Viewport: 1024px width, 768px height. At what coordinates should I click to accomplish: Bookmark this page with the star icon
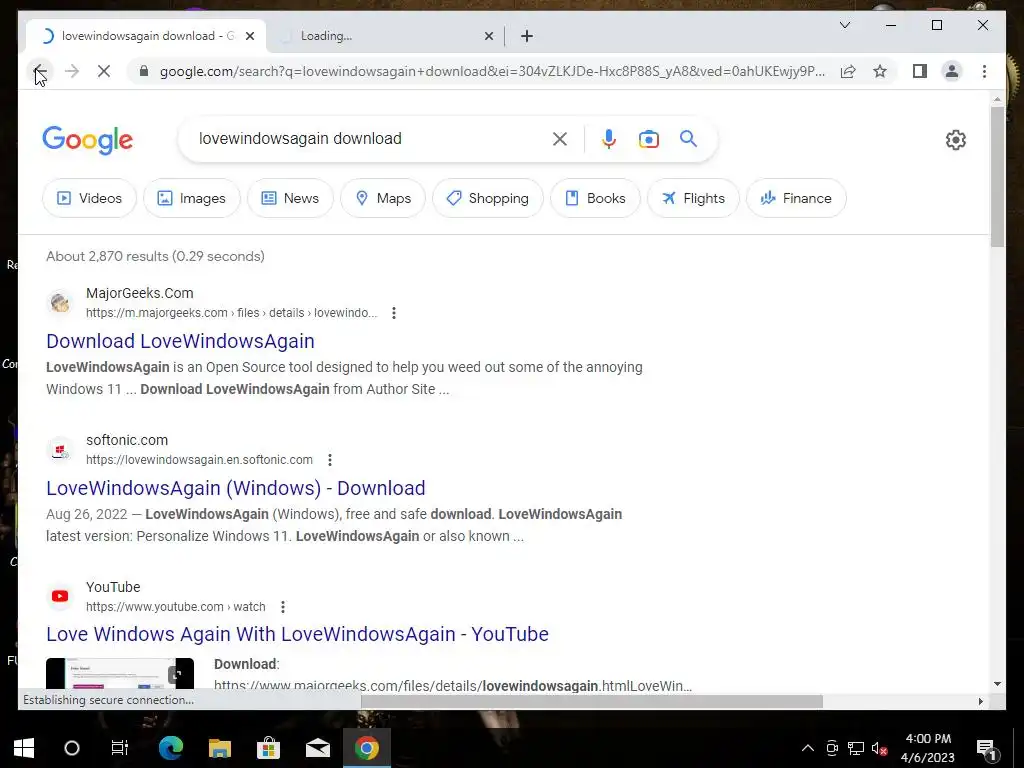880,71
